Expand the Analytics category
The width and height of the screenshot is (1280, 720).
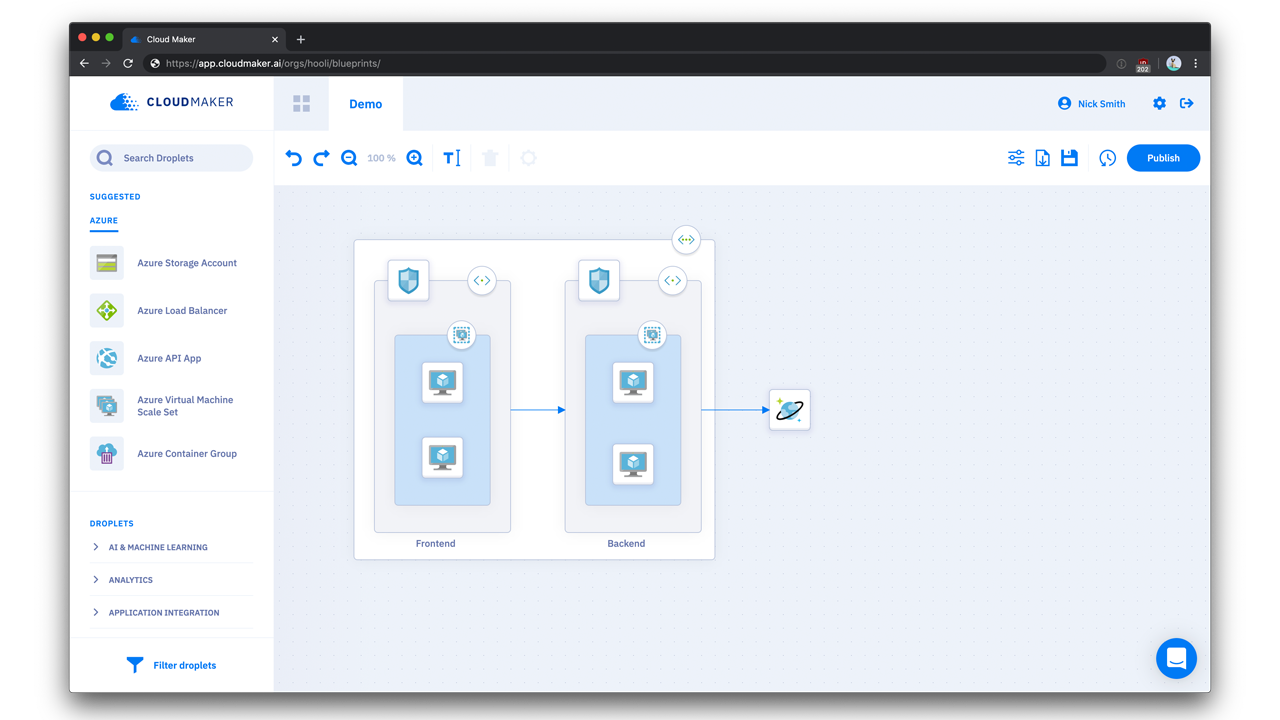(171, 580)
